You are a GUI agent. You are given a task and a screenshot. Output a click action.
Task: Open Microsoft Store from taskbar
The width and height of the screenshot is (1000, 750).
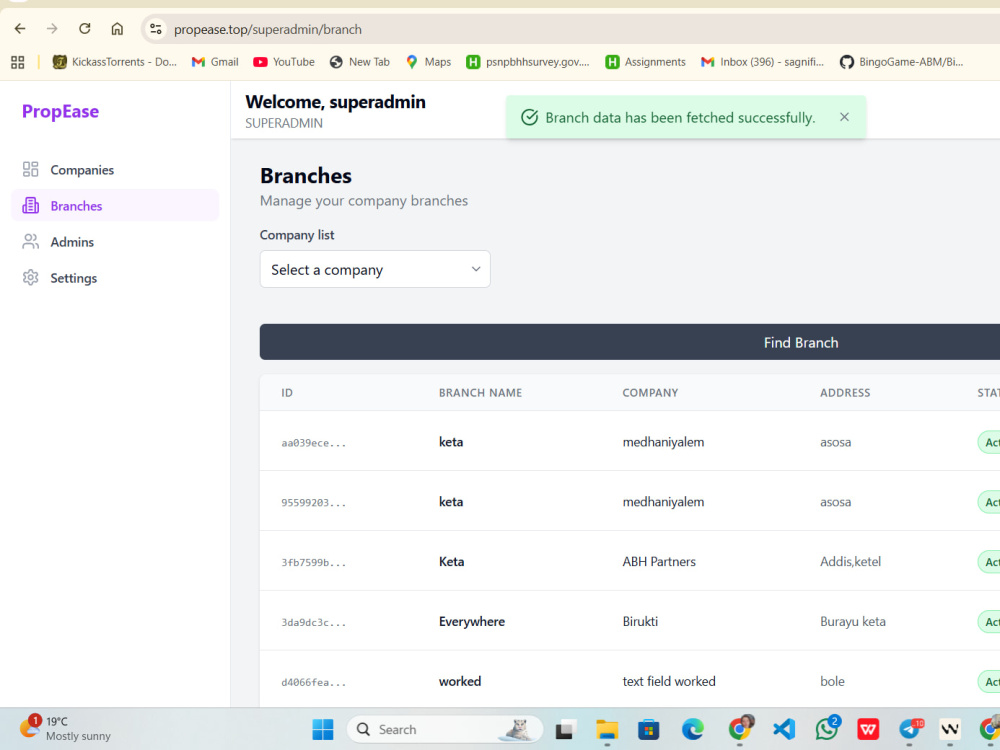[x=649, y=729]
